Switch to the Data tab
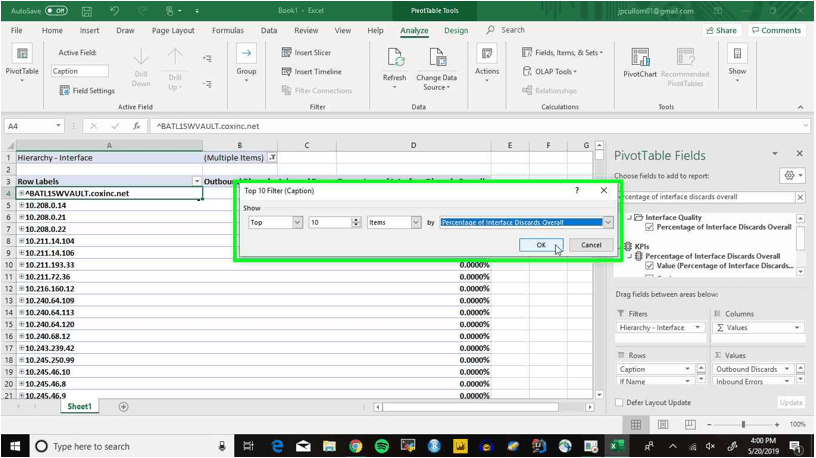This screenshot has width=816, height=458. pyautogui.click(x=269, y=30)
